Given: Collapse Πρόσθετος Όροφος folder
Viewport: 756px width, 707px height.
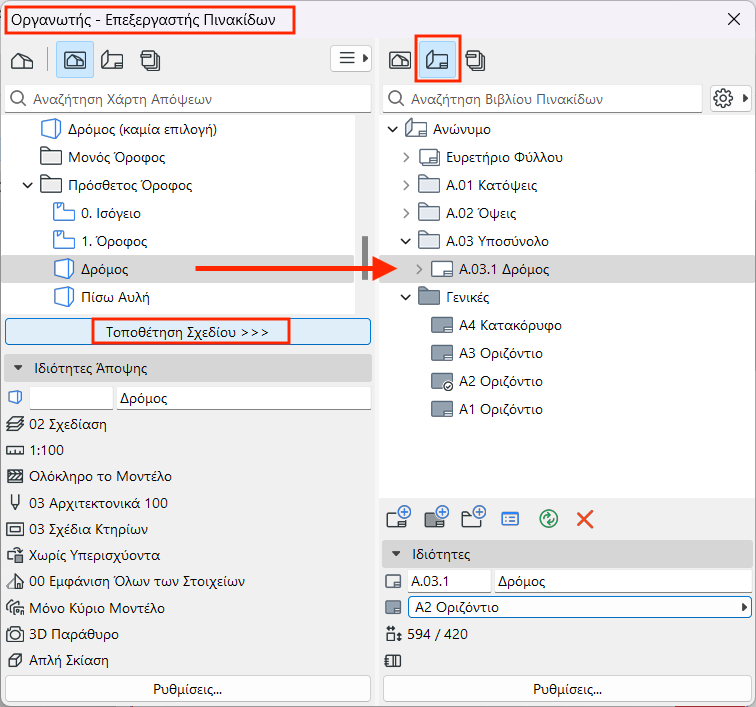Looking at the screenshot, I should coord(27,185).
